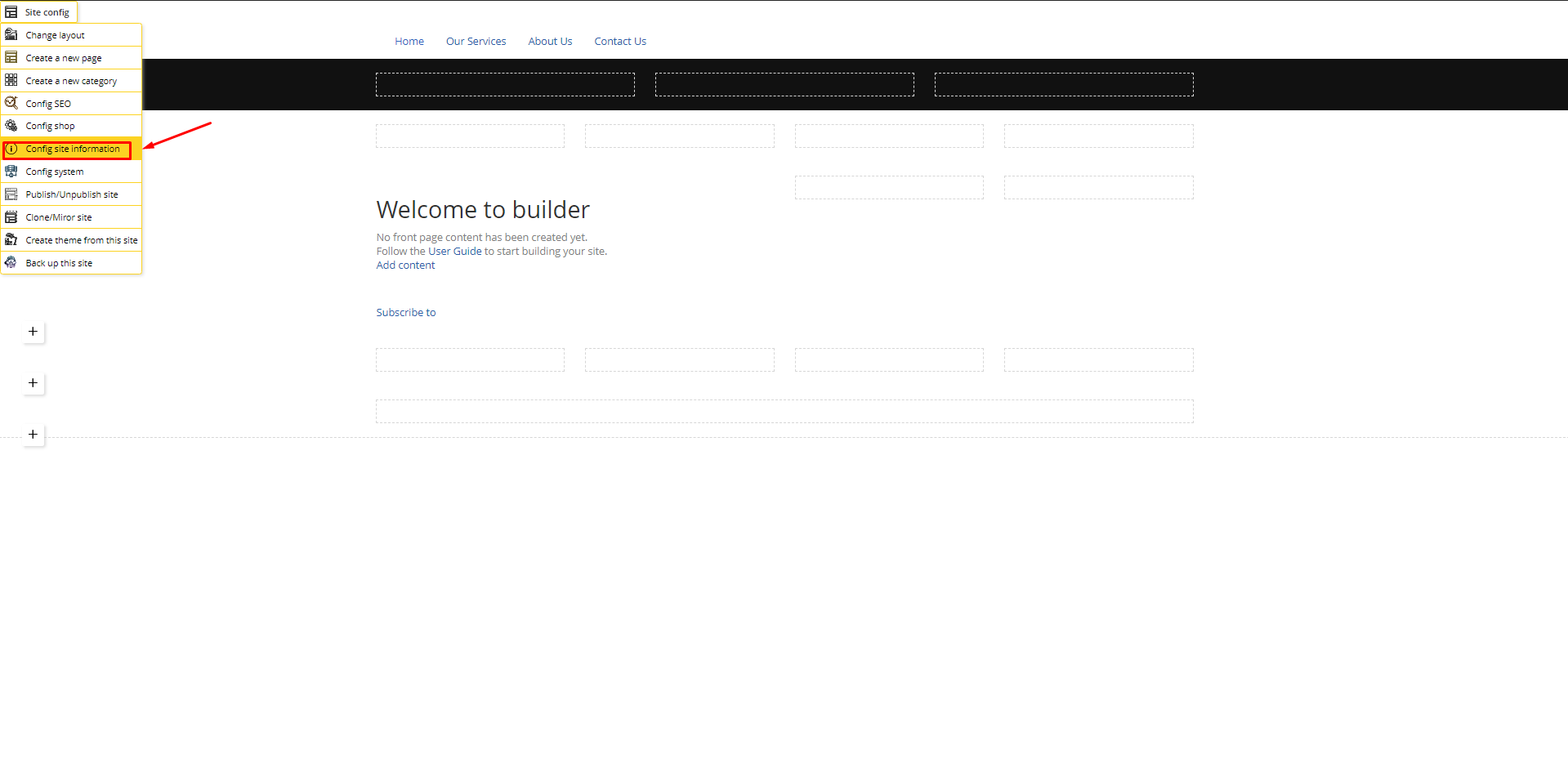This screenshot has height=772, width=1568.
Task: Select Config site information entry
Action: (71, 149)
